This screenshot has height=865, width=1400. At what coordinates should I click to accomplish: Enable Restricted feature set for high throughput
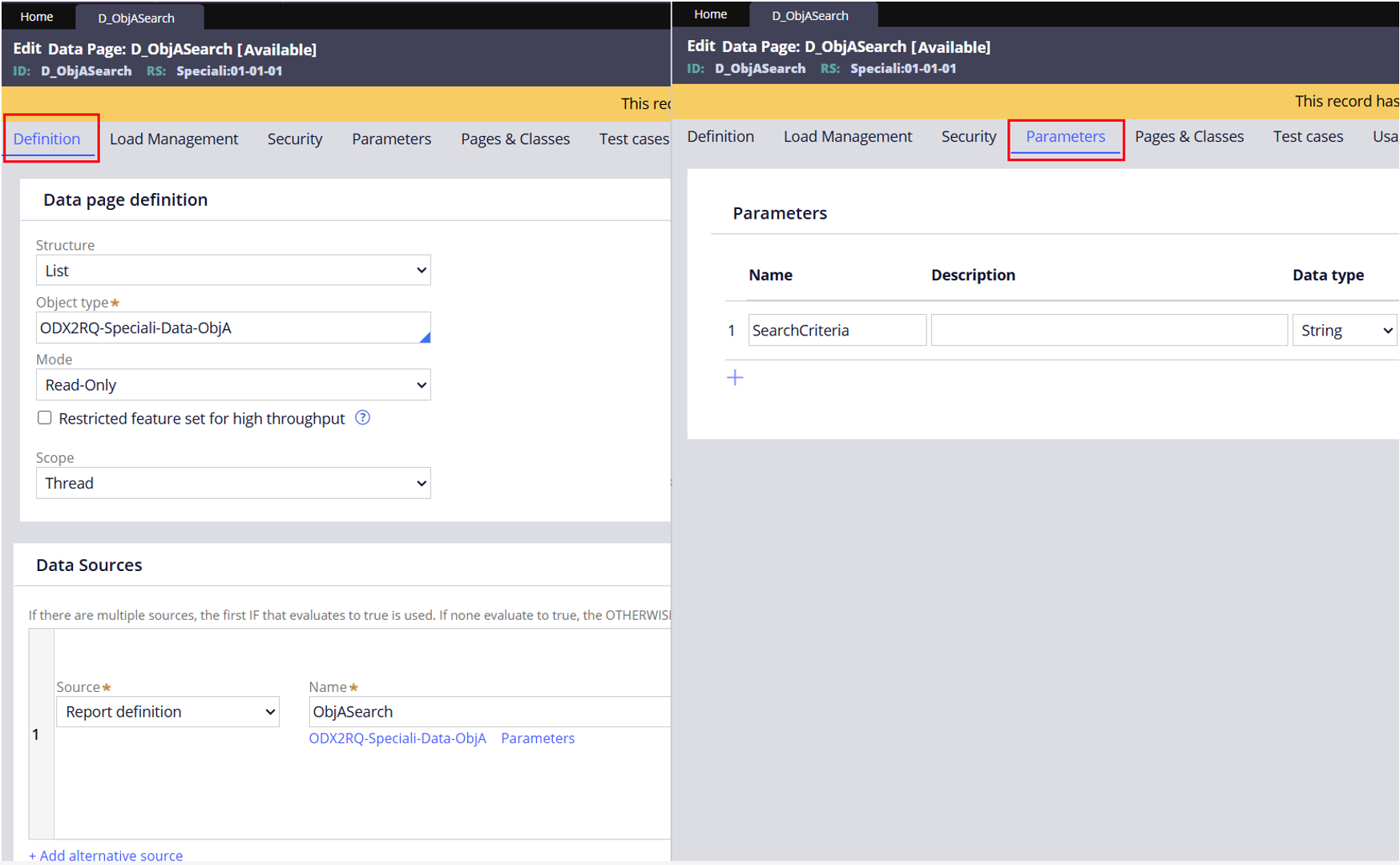pos(45,418)
